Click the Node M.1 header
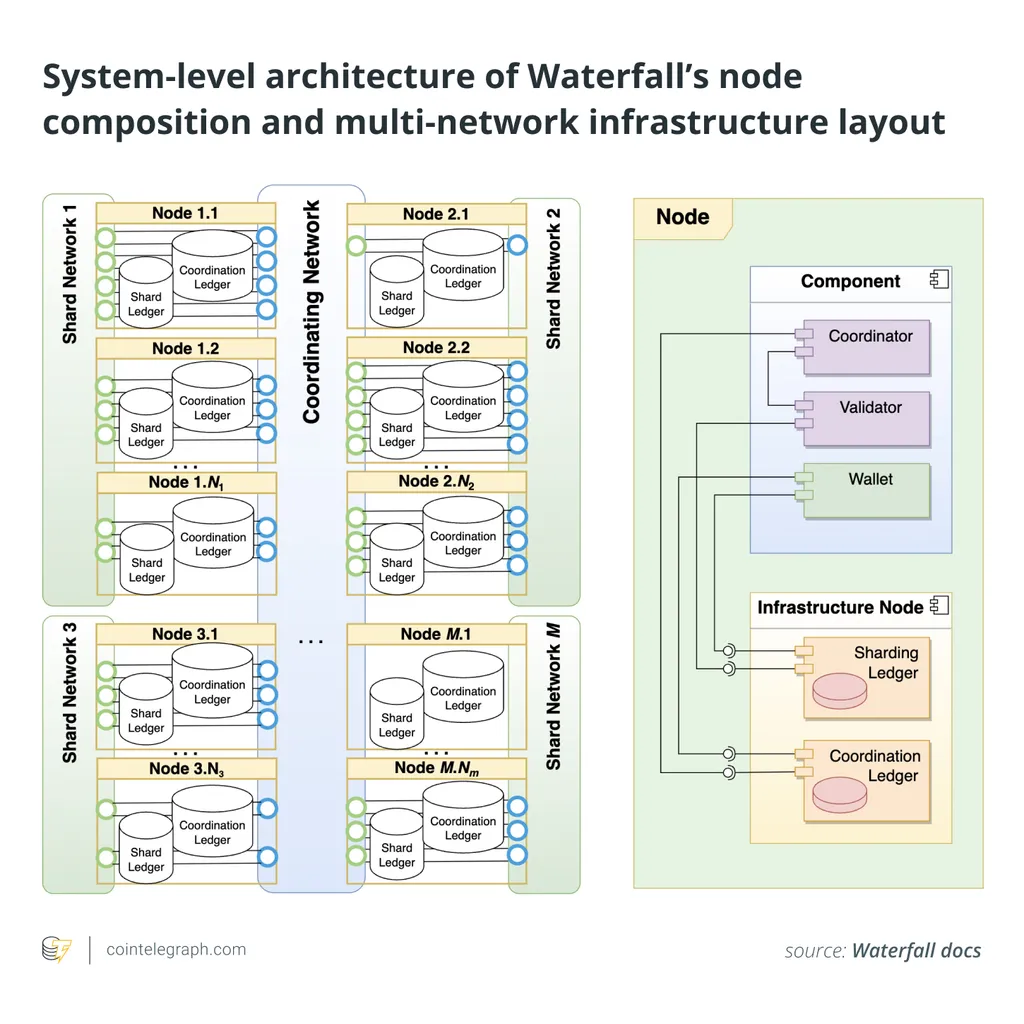The width and height of the screenshot is (1024, 1024). pos(436,634)
